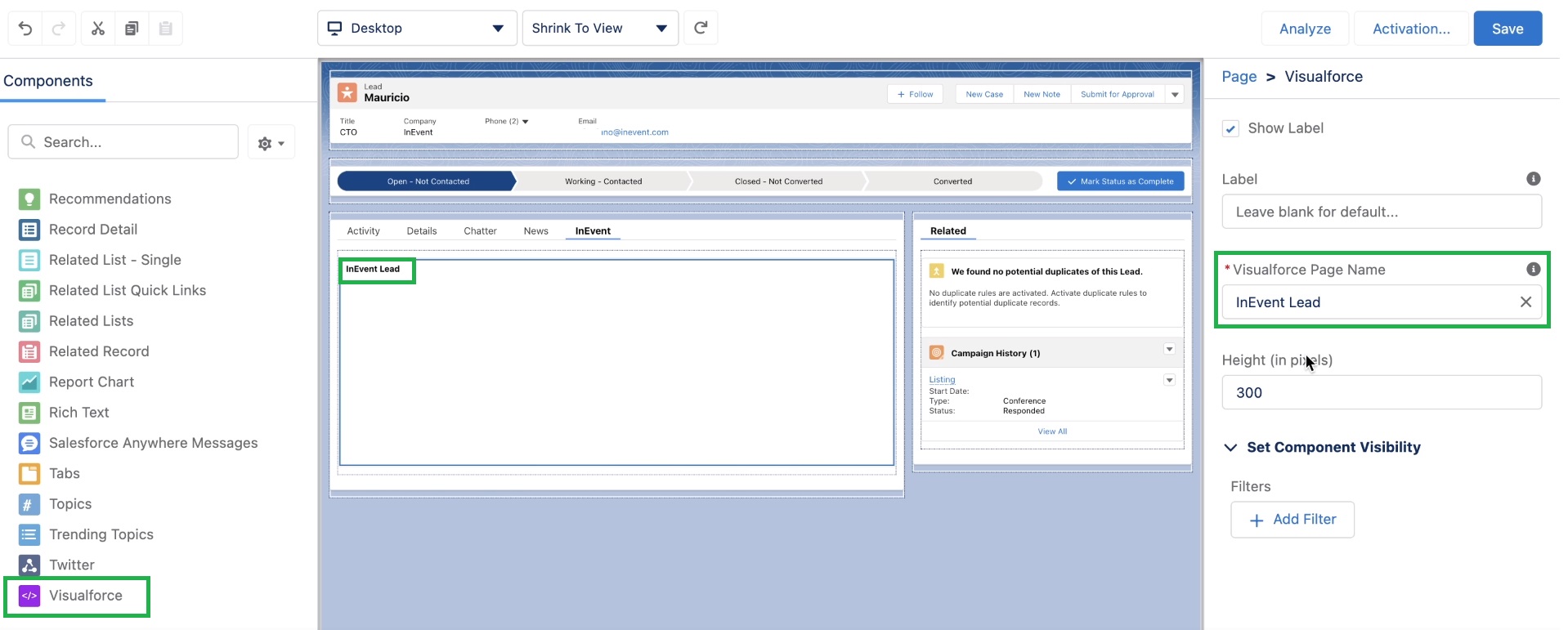Click the Converted stage

coord(953,181)
